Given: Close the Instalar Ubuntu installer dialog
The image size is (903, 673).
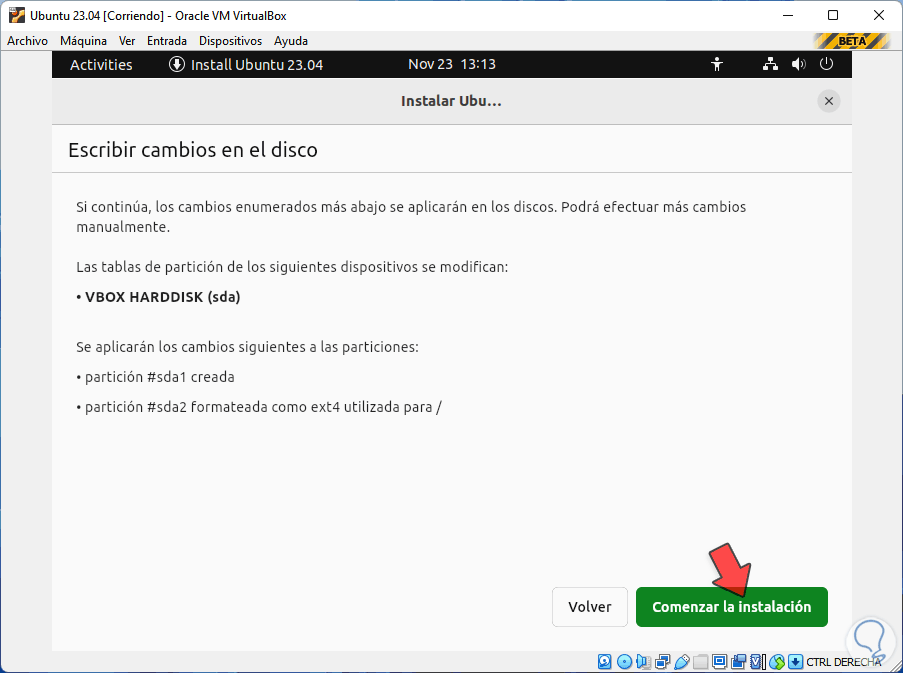Looking at the screenshot, I should [829, 101].
